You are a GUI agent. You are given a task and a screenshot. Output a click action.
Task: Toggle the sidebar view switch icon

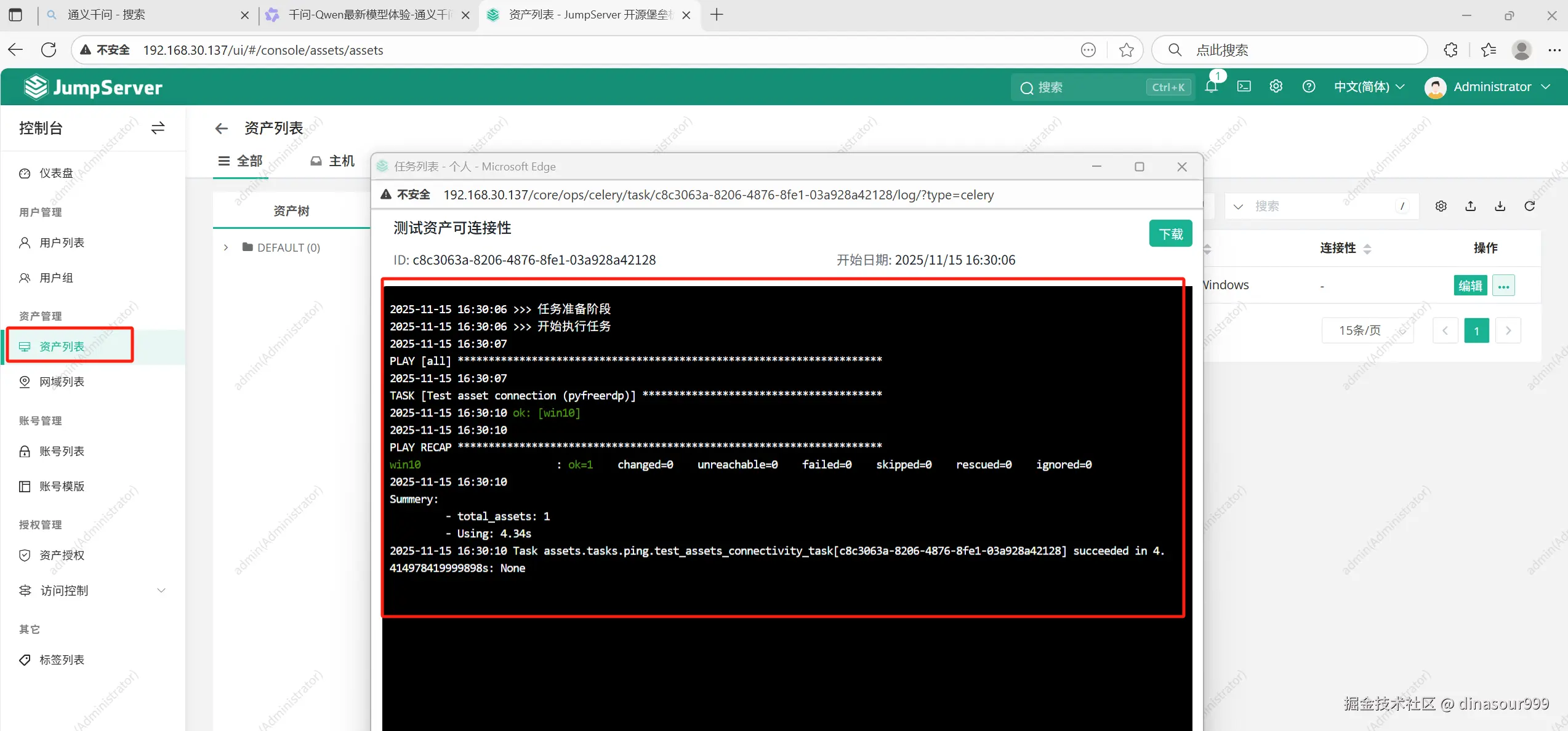158,128
